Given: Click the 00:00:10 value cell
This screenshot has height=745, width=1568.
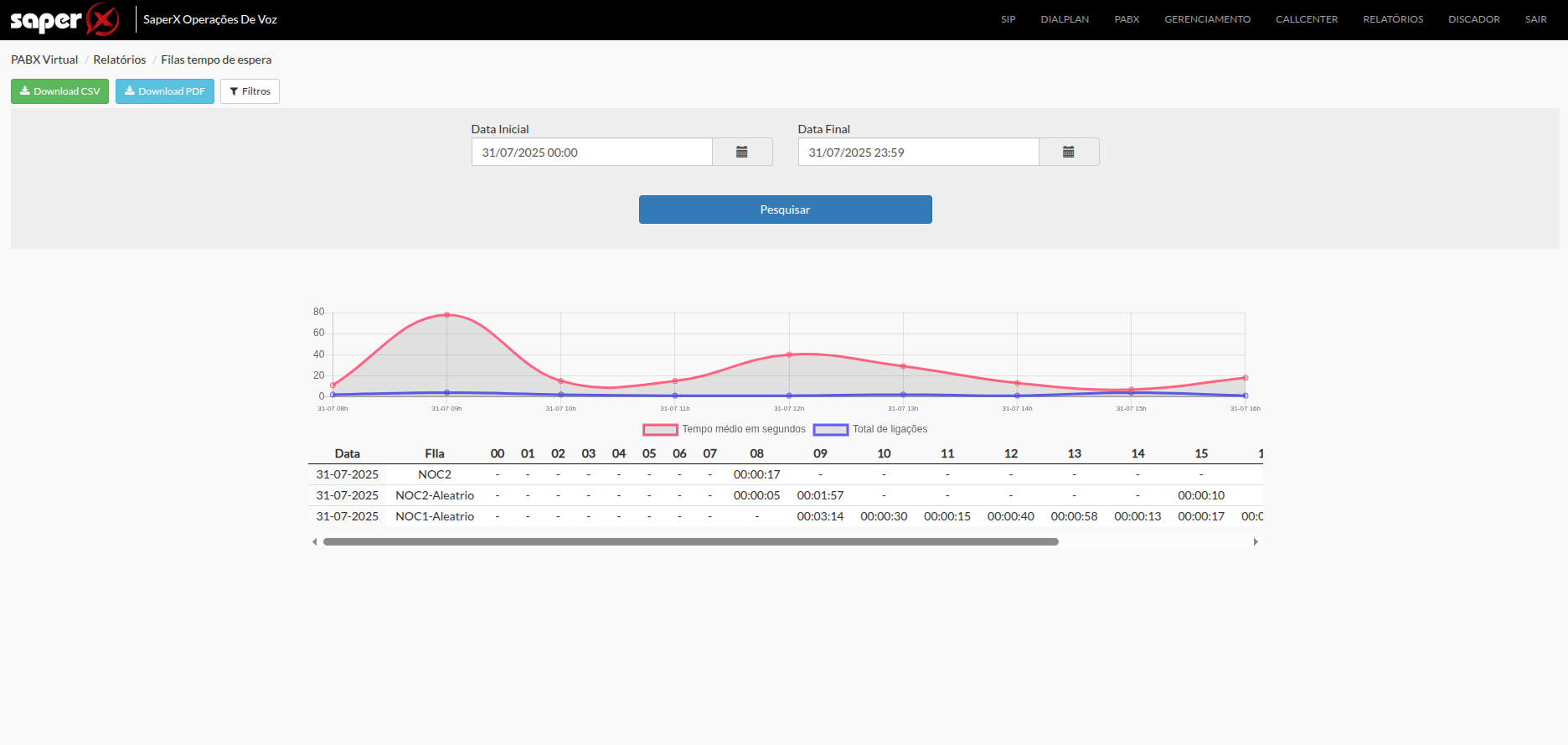Looking at the screenshot, I should tap(1201, 495).
